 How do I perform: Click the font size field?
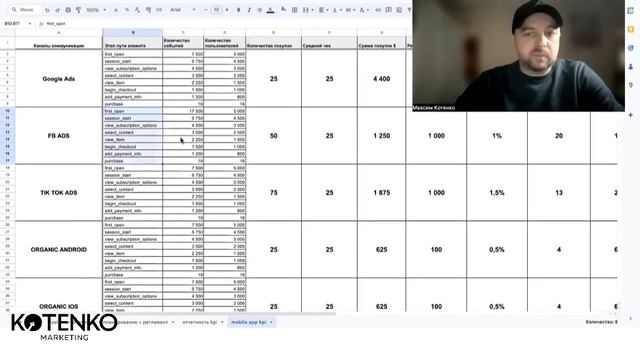[216, 10]
